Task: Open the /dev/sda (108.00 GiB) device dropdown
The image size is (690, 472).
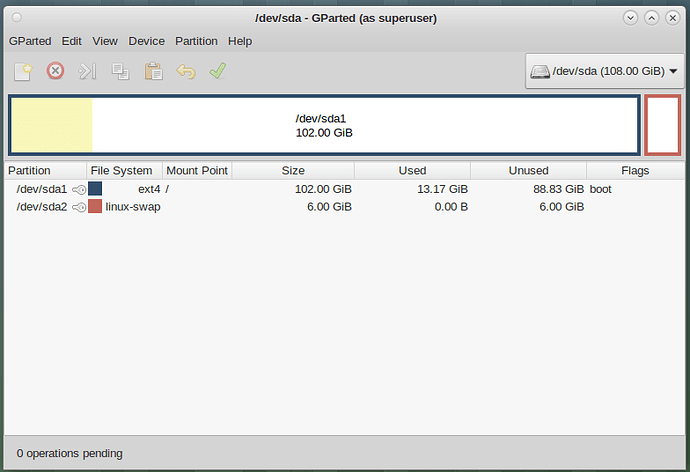Action: coord(605,71)
